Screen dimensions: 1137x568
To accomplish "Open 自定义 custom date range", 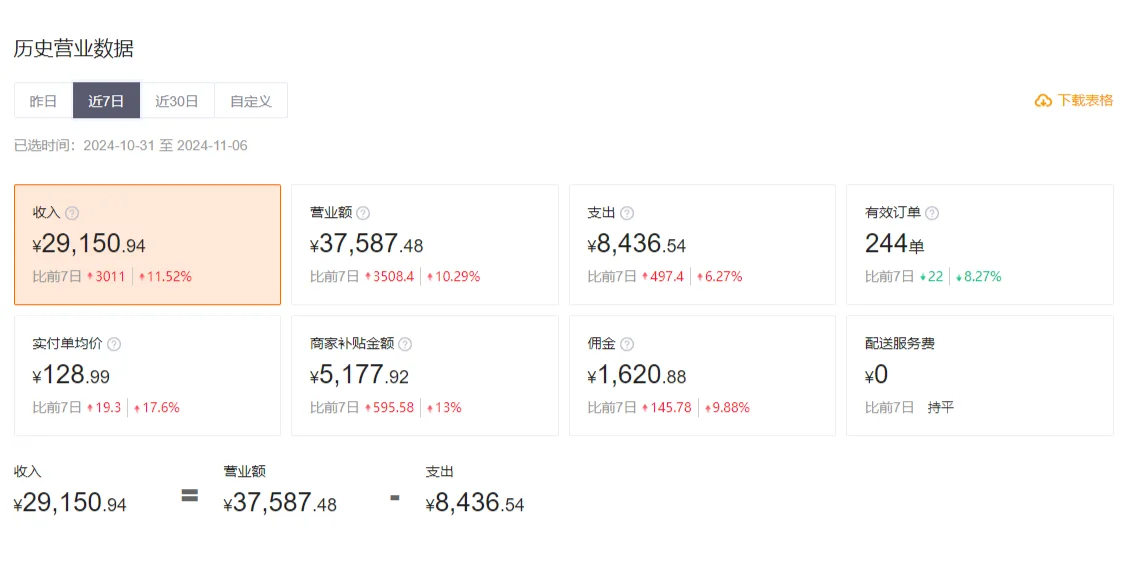I will click(251, 101).
